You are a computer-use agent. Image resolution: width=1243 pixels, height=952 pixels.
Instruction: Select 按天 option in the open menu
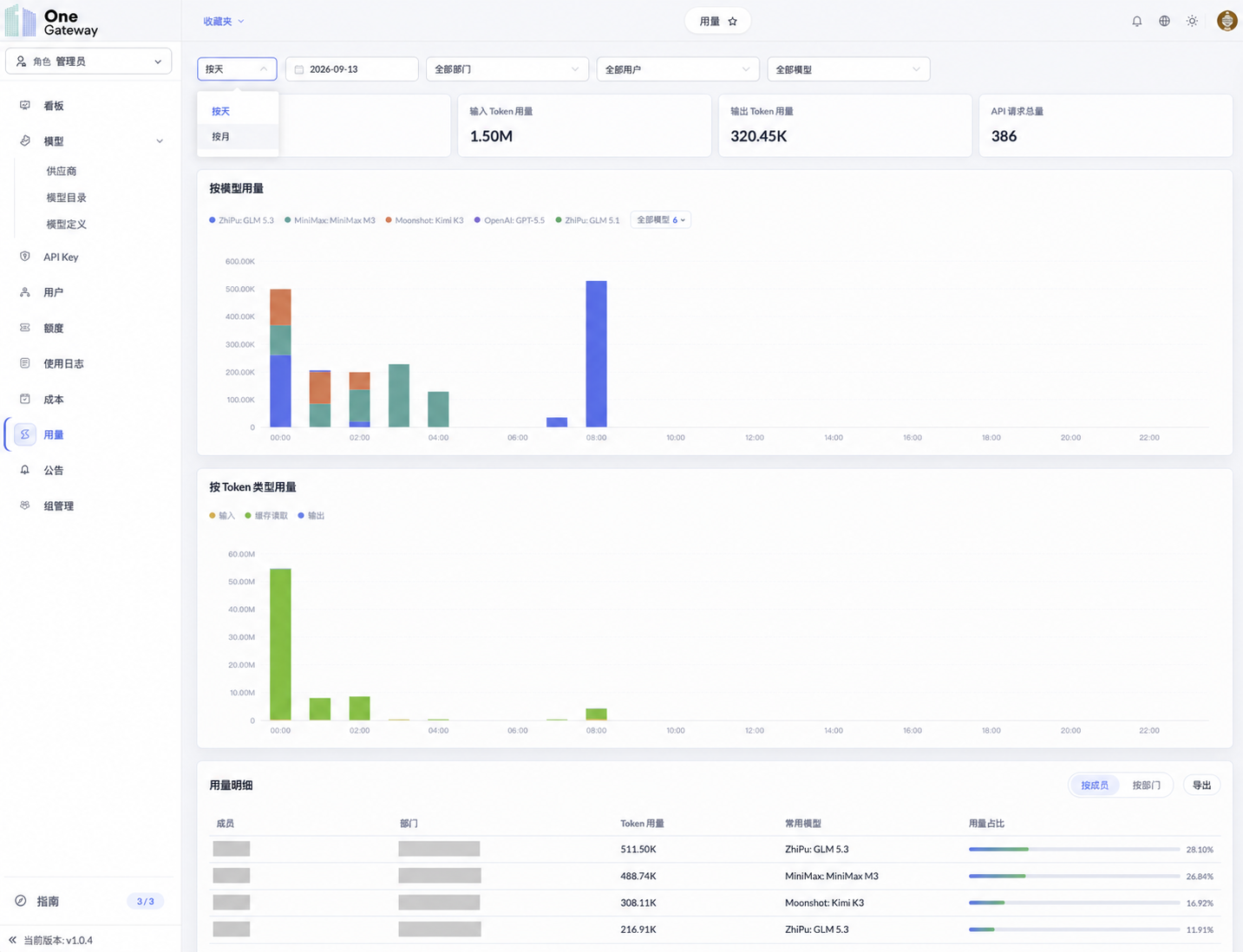pos(238,111)
